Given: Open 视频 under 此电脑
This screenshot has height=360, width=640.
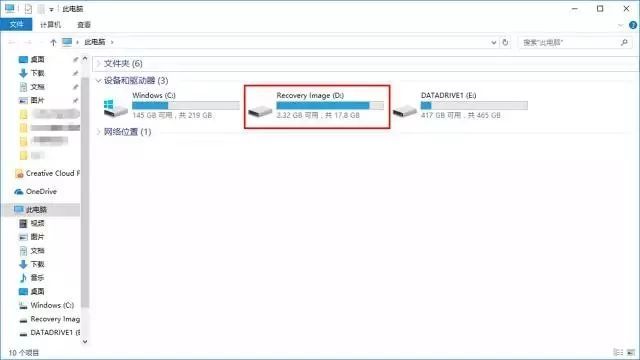Looking at the screenshot, I should coord(38,223).
